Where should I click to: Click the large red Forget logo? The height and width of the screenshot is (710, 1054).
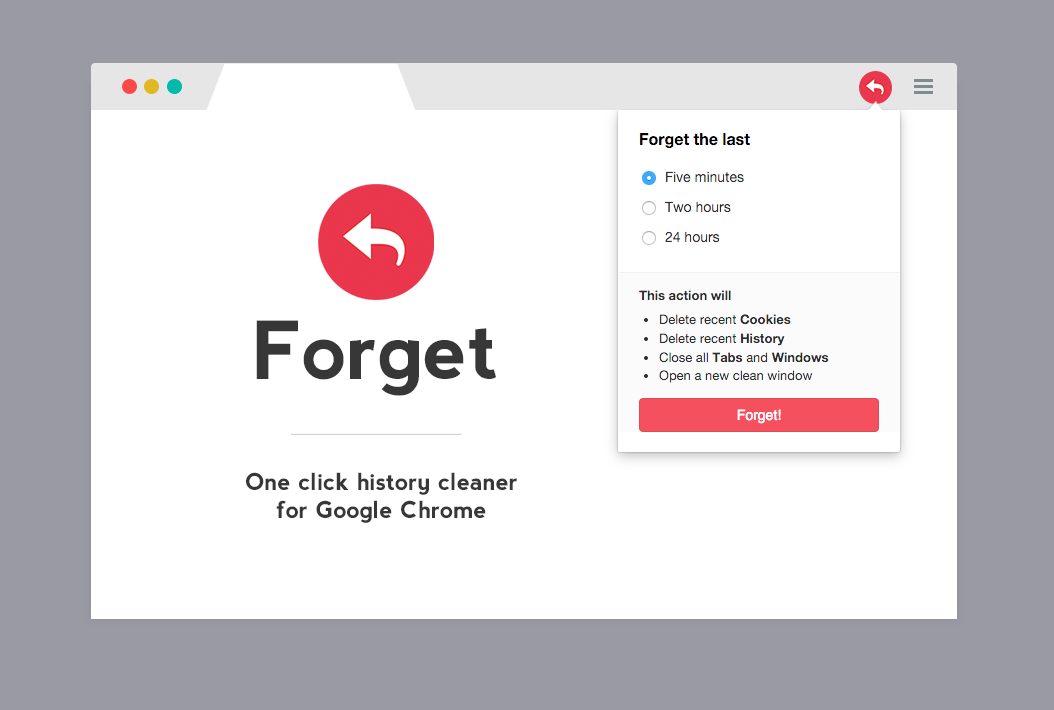[376, 242]
